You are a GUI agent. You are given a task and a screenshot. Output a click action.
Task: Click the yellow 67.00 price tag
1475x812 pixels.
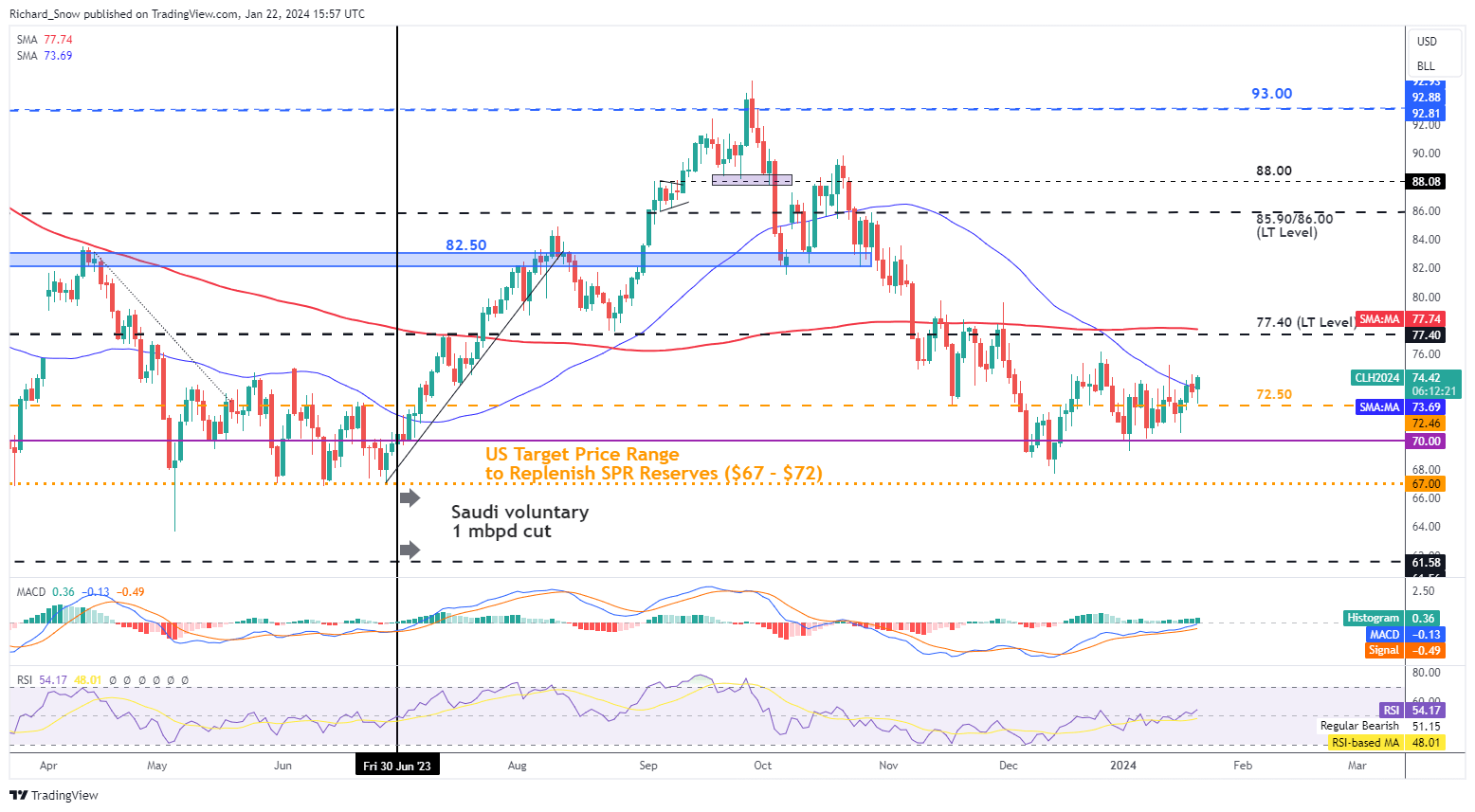[1426, 483]
